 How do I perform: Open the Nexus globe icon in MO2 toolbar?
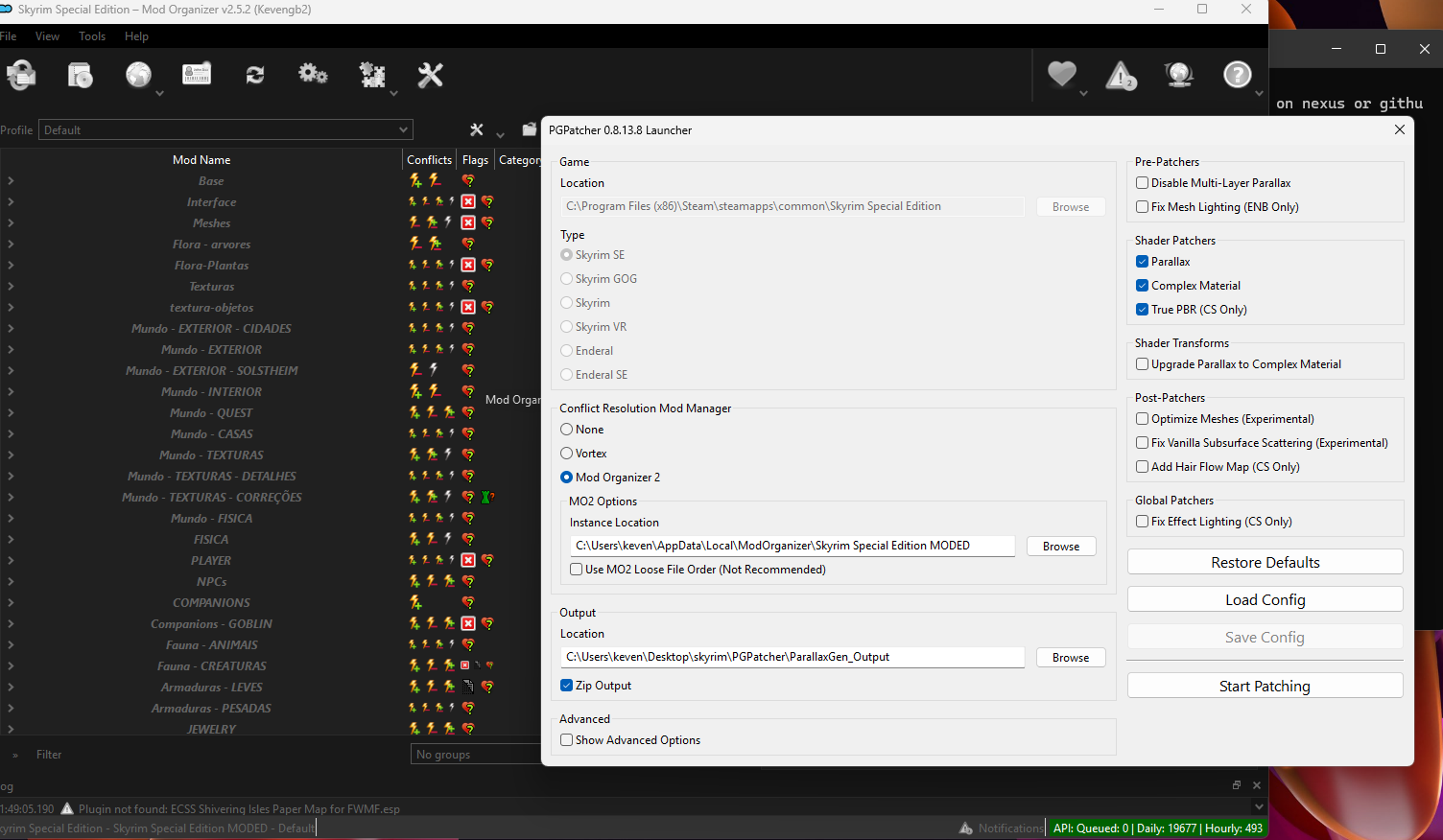pyautogui.click(x=138, y=75)
